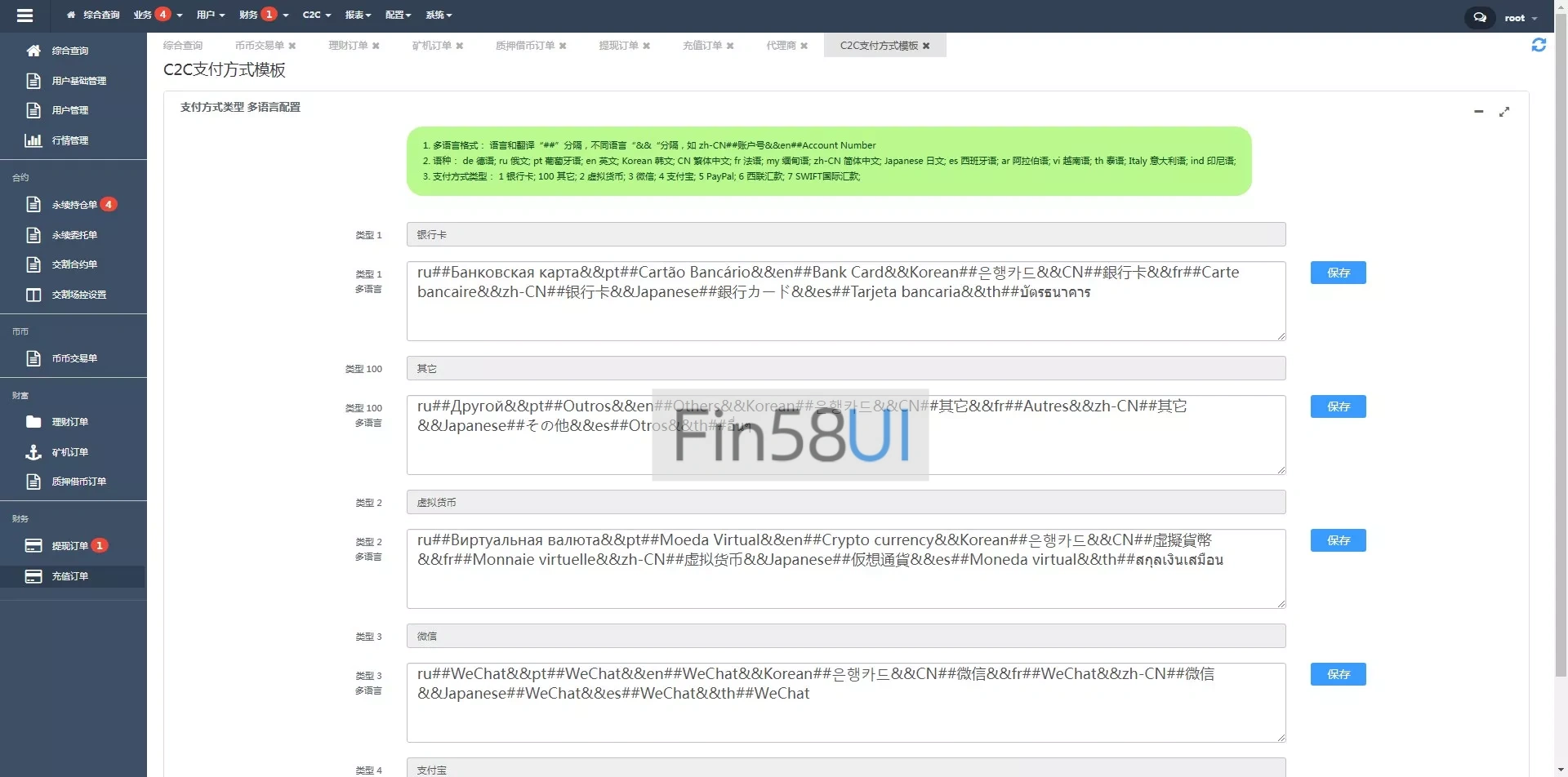Open 矿机订单 with anchor icon in sidebar
The height and width of the screenshot is (777, 1568).
point(69,452)
